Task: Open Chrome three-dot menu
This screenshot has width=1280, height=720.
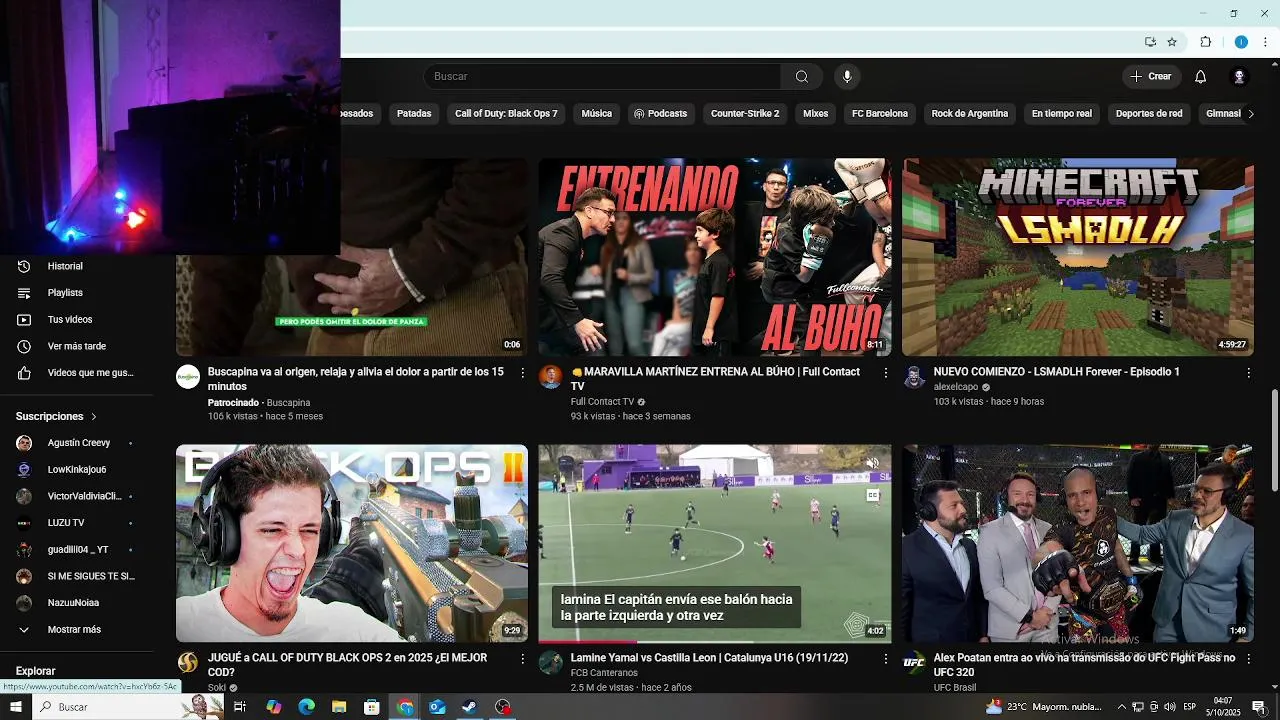Action: click(x=1265, y=42)
